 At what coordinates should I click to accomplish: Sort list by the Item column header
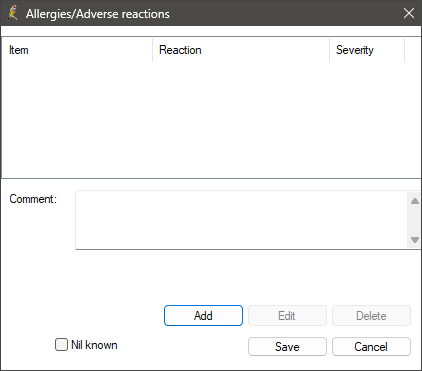pos(77,50)
